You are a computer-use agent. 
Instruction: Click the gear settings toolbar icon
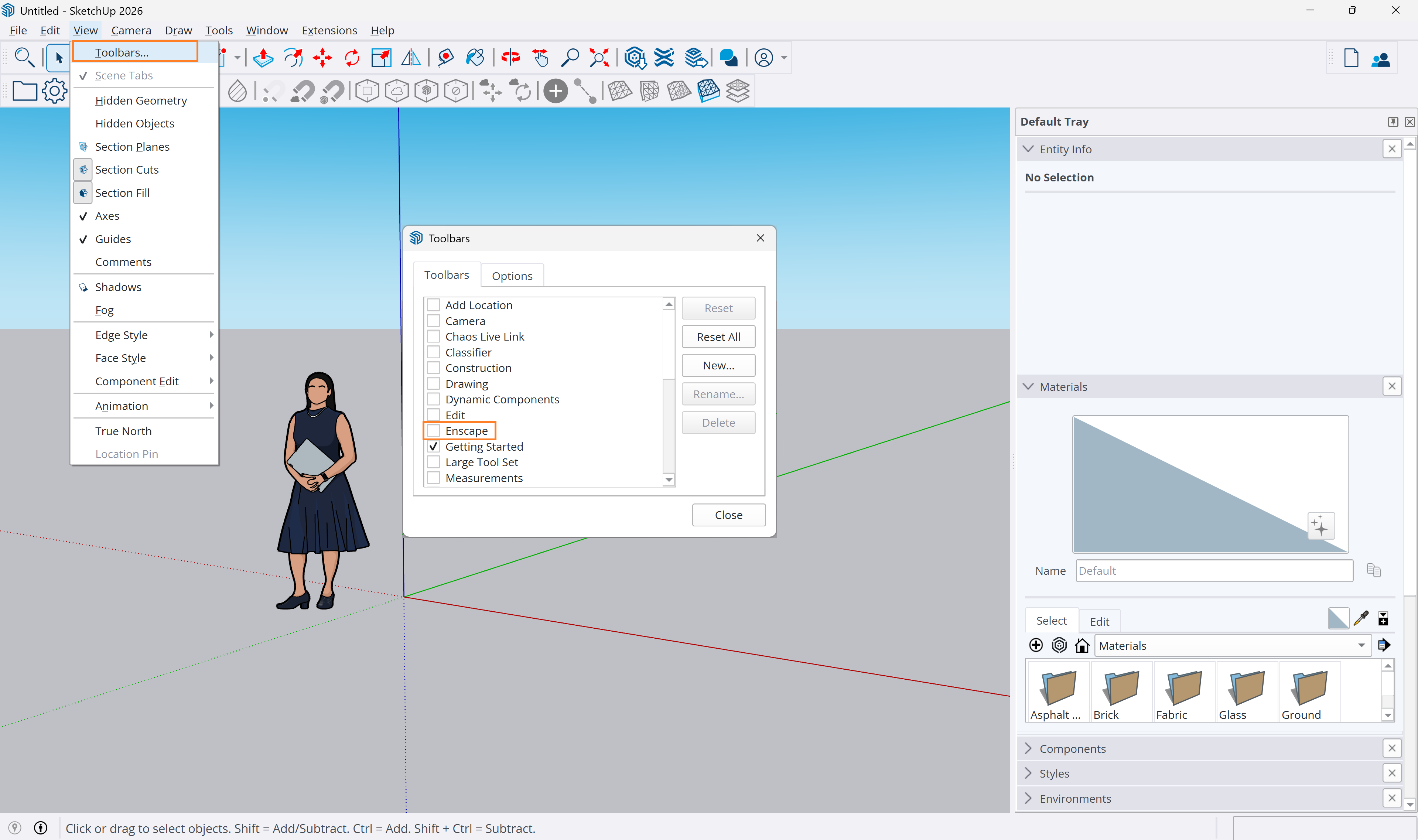(54, 91)
